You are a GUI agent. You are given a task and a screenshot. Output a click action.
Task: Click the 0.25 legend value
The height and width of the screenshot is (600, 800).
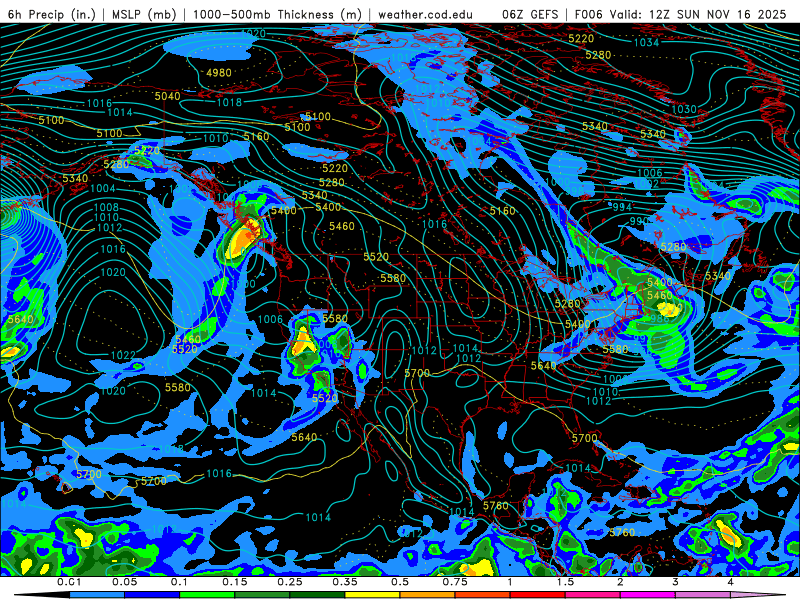point(290,582)
